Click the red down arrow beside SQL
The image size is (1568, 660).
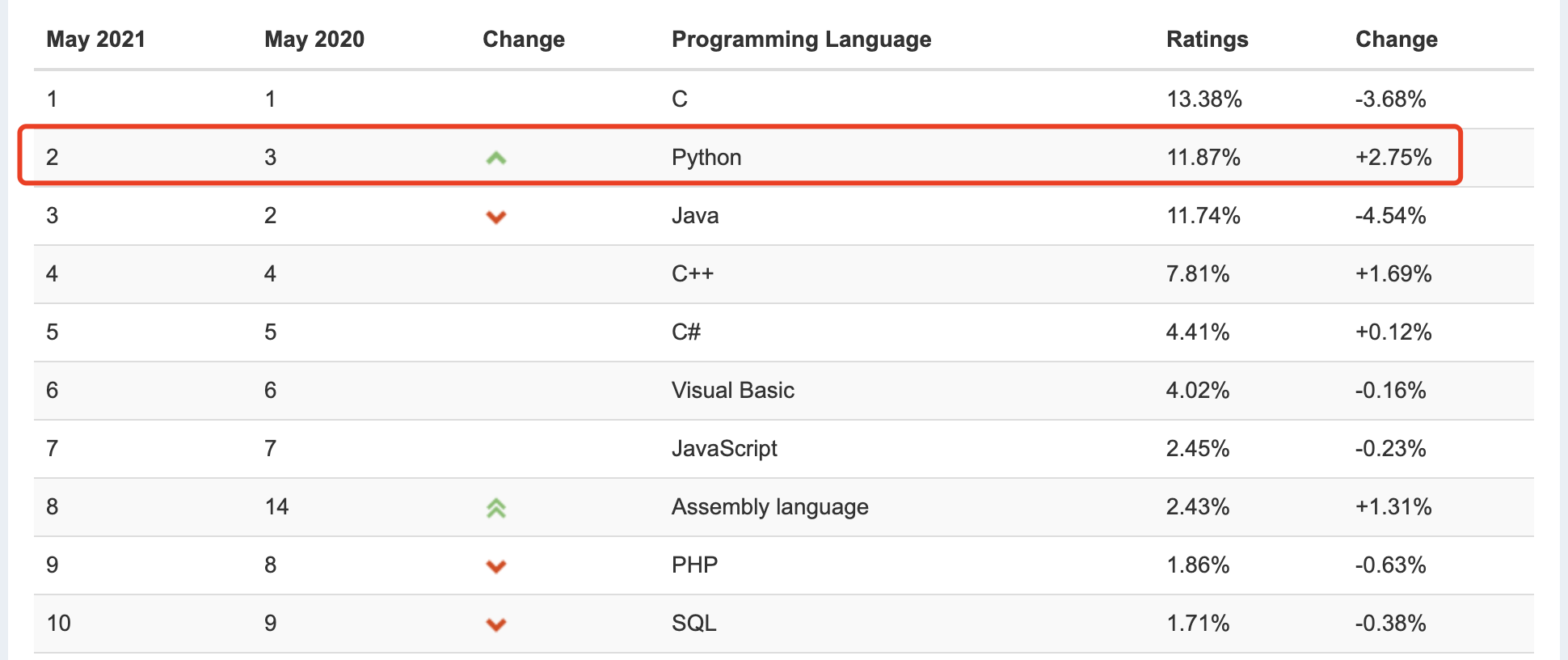click(496, 624)
